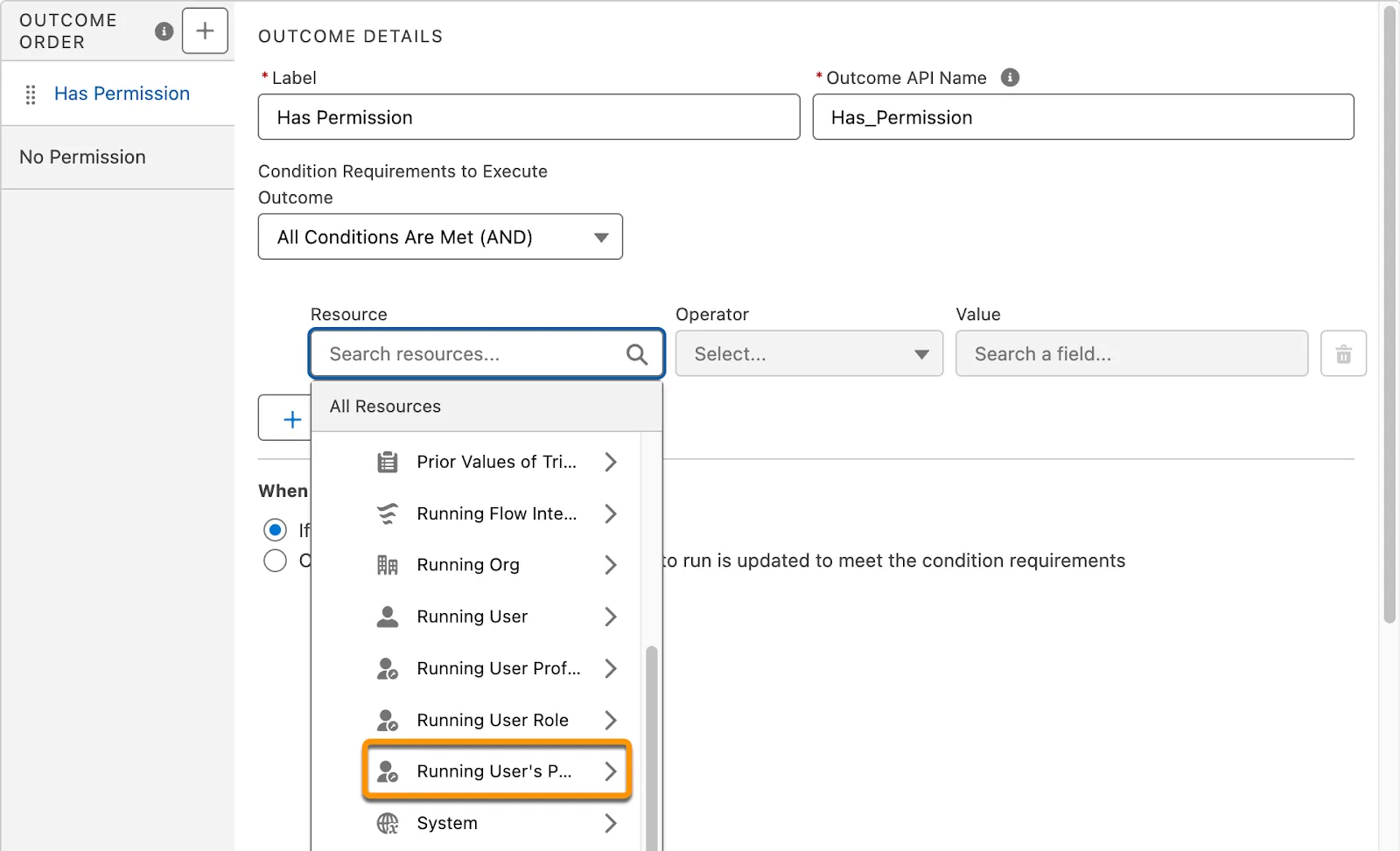Click the Running User Profile icon
Screen dimensions: 1400x851
tap(388, 668)
